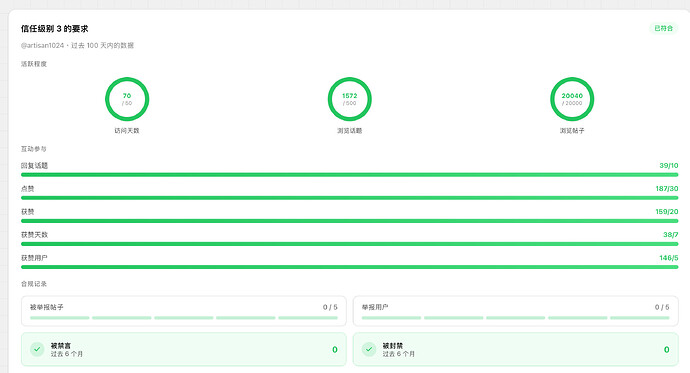Click the 活跃程度 section label
This screenshot has height=373, width=690.
point(34,64)
